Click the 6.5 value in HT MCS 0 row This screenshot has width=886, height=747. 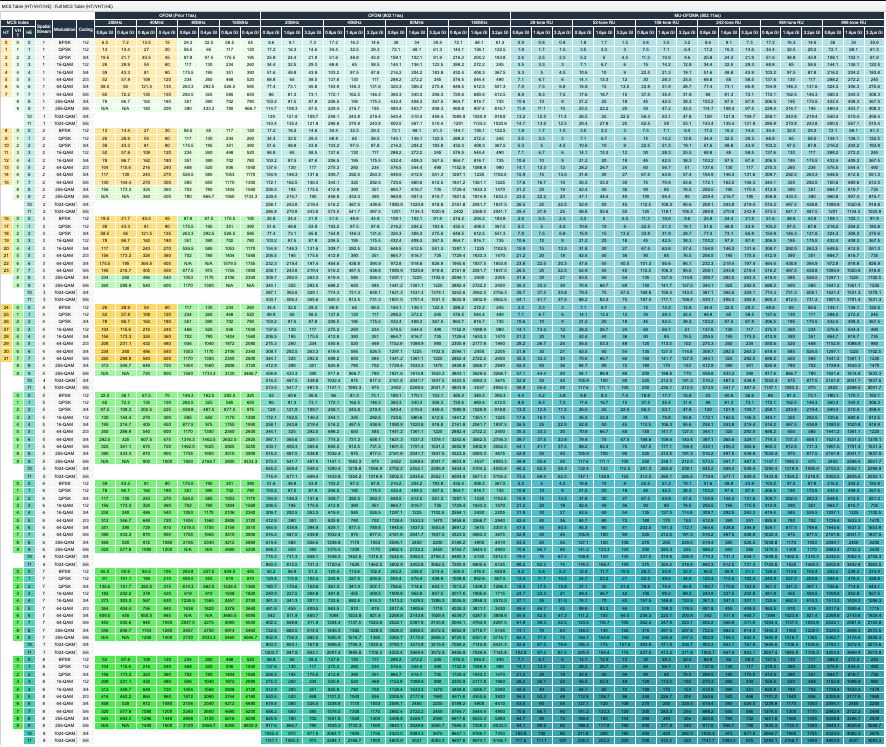105,42
